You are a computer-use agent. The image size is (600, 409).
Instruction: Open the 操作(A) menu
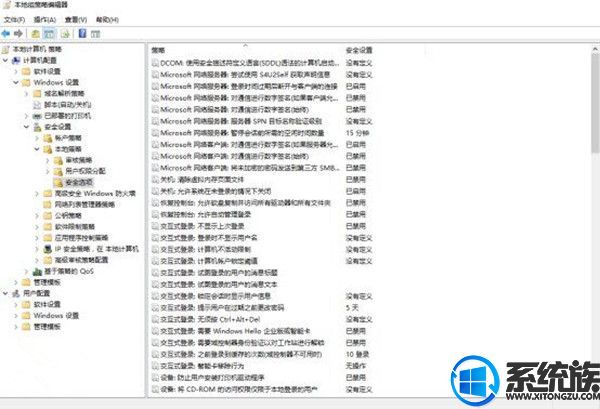click(x=45, y=20)
